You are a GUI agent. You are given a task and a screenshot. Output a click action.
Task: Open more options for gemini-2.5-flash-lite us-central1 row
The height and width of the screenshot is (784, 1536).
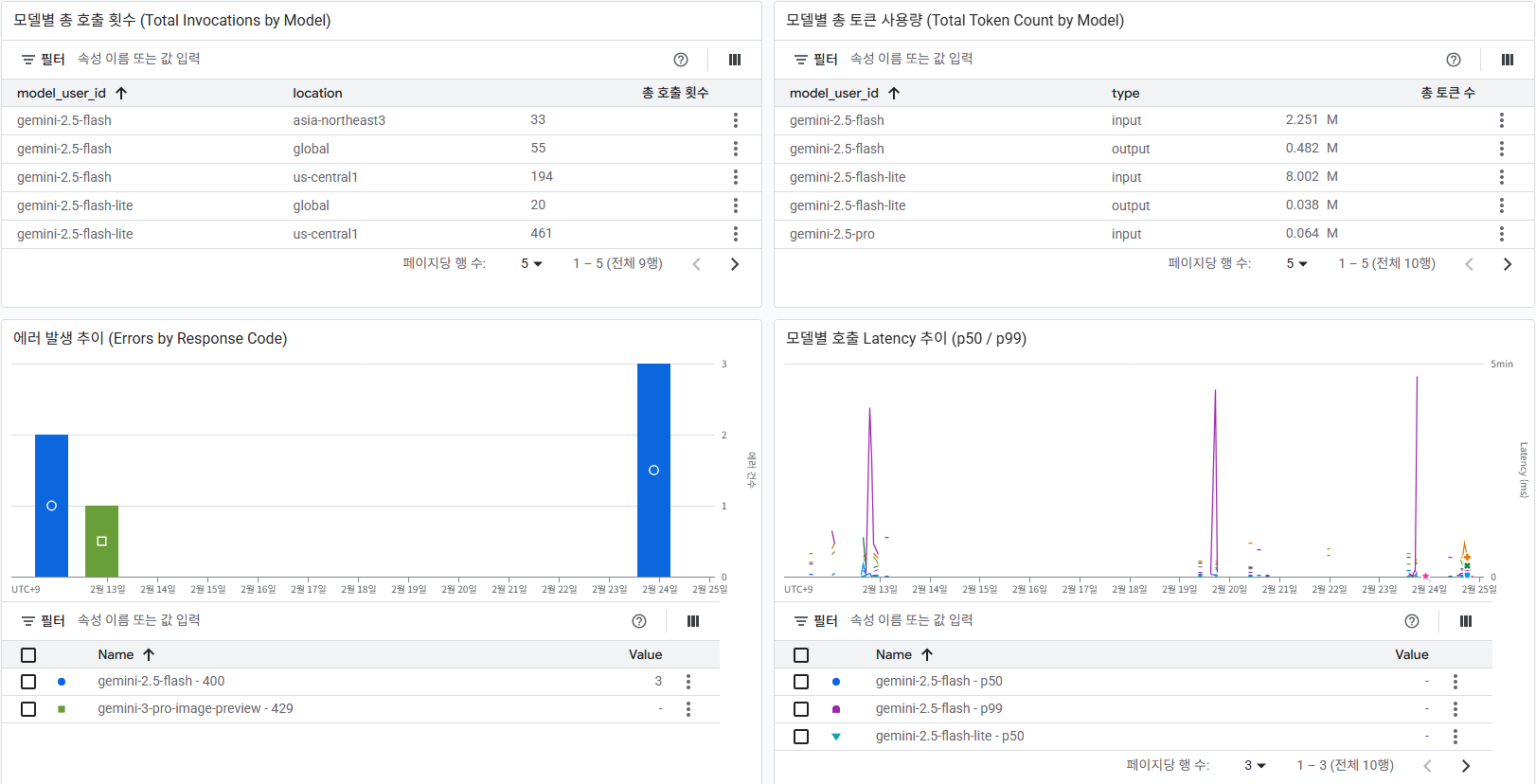tap(736, 234)
